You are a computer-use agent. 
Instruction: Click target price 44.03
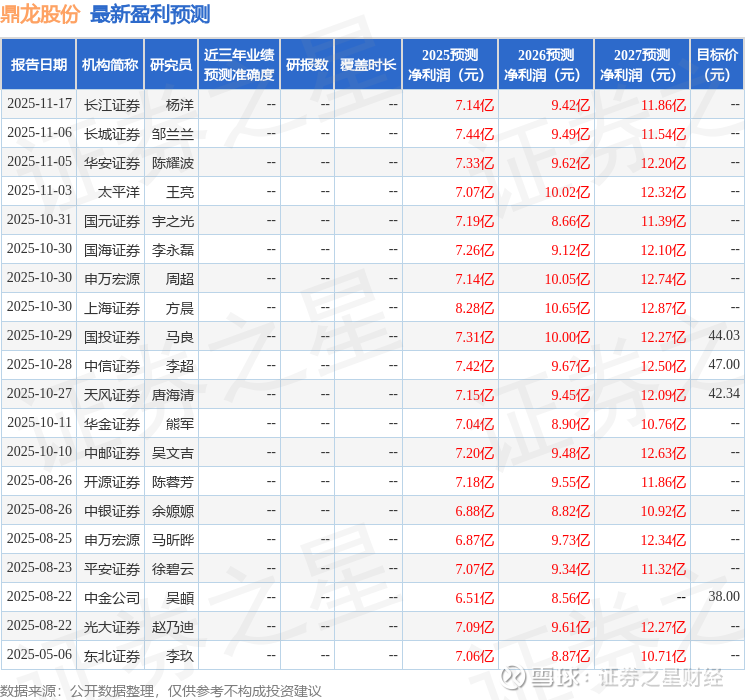(724, 336)
